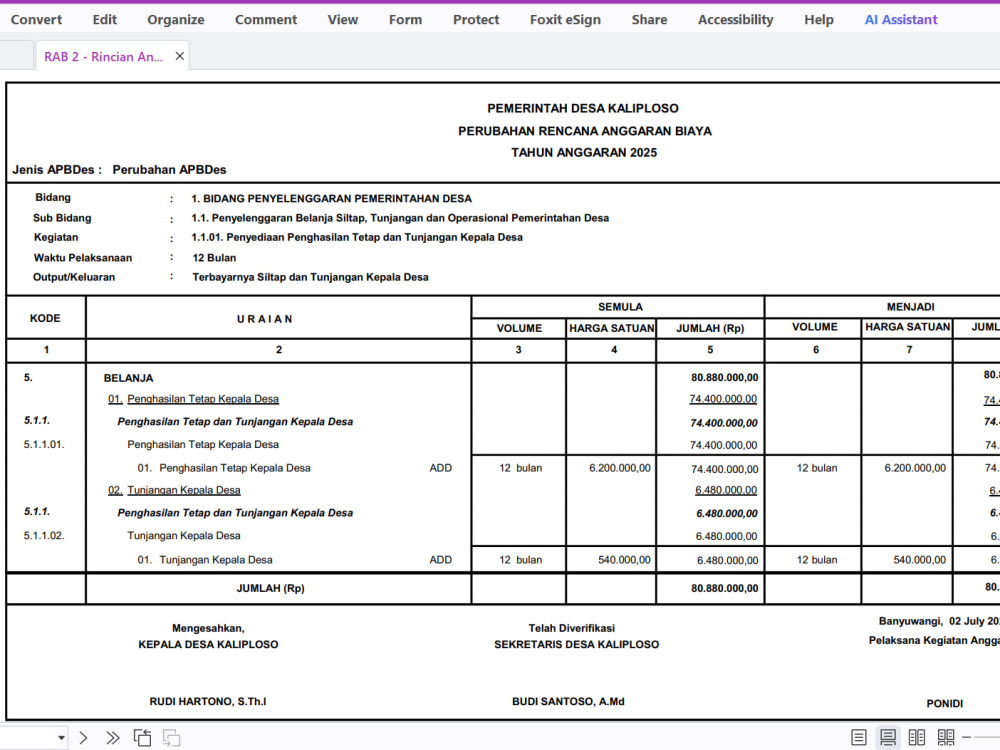Click the SEMULA group header
Screen dimensions: 1000x750
point(621,307)
